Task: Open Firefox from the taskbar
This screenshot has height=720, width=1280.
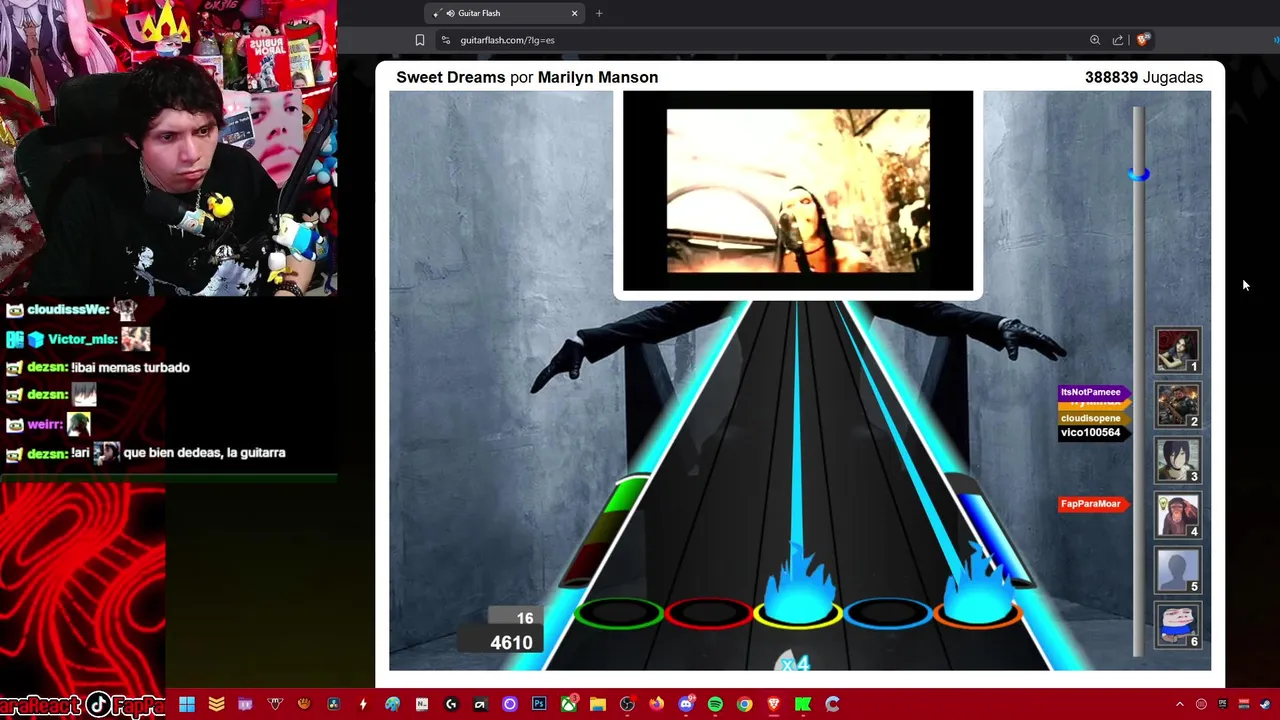Action: click(656, 704)
